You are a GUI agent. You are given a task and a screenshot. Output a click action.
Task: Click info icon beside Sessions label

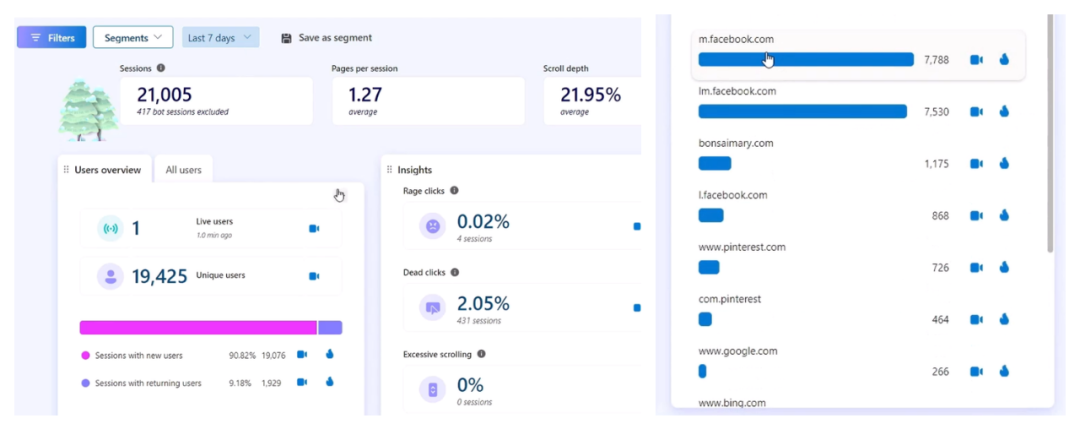(x=161, y=69)
